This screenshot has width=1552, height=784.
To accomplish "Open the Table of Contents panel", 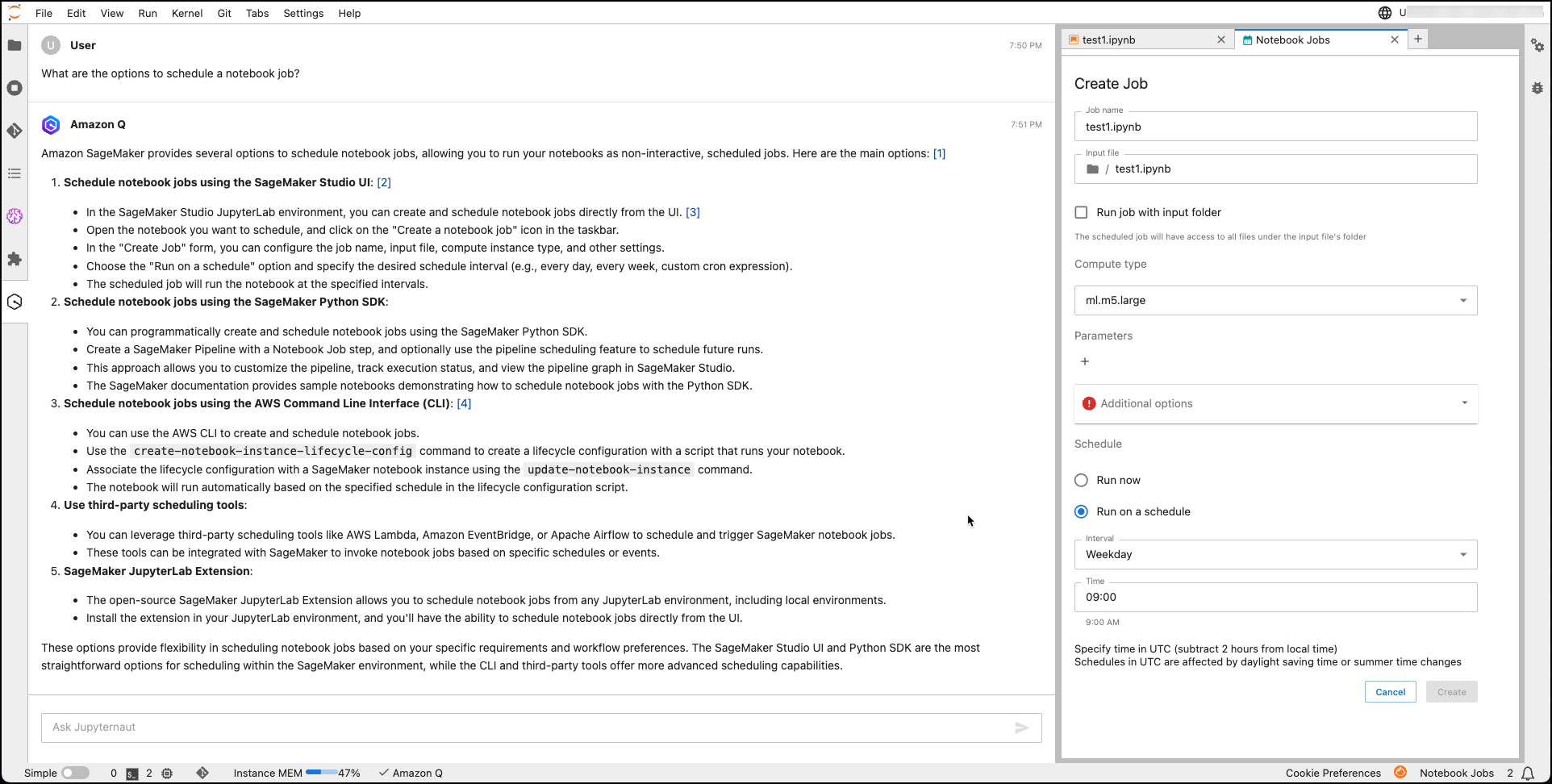I will click(15, 173).
